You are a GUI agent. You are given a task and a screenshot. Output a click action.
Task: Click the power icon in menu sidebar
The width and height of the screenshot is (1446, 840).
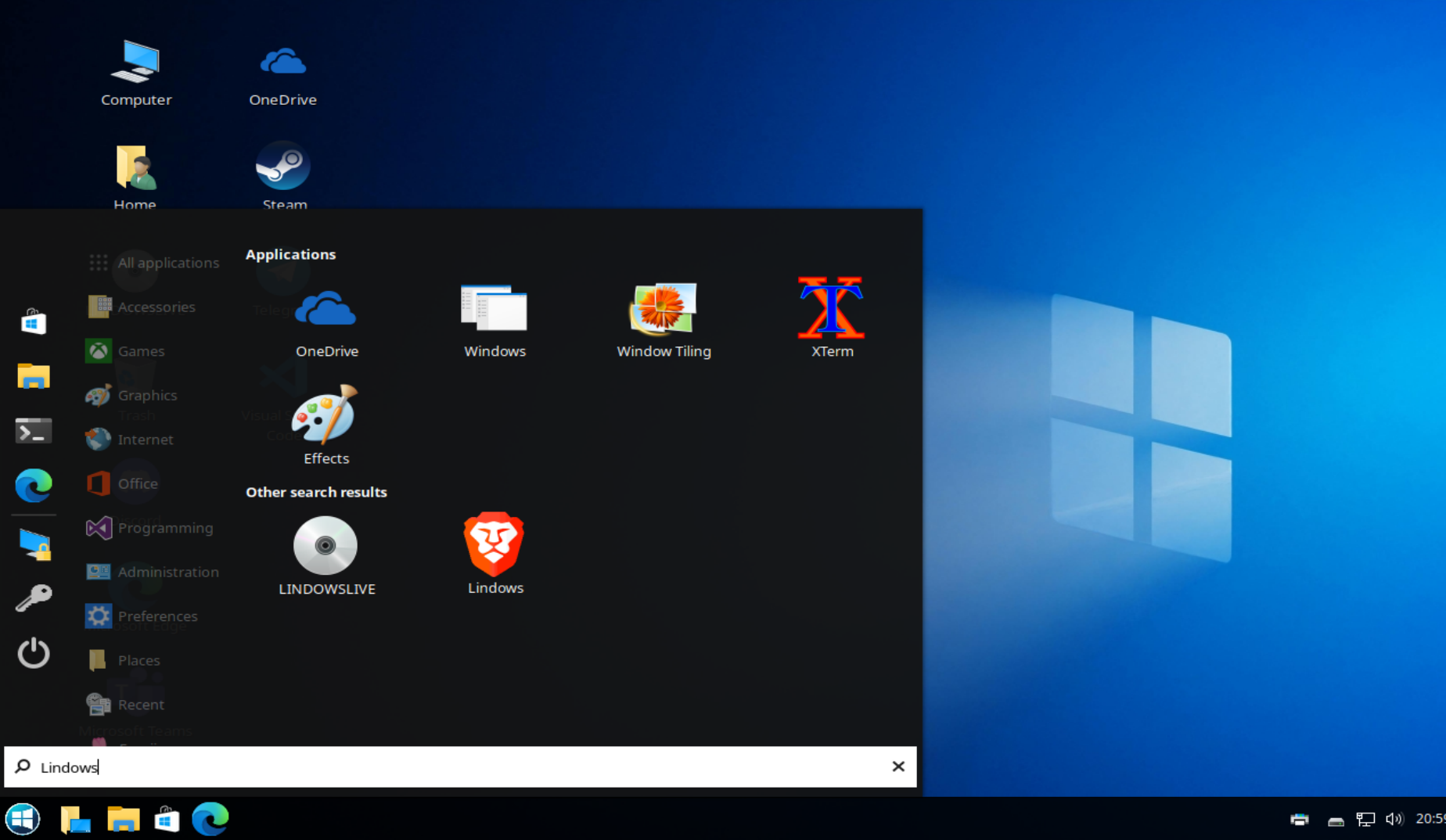point(33,652)
